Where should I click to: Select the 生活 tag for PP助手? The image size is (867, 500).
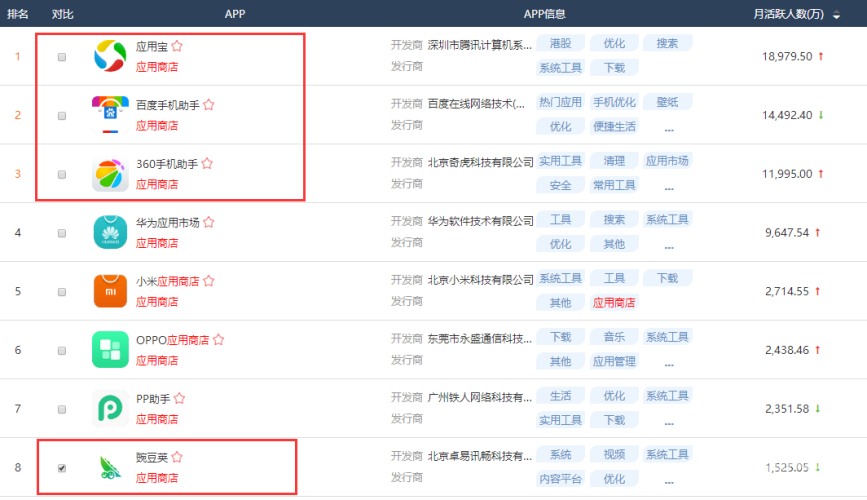coord(560,395)
